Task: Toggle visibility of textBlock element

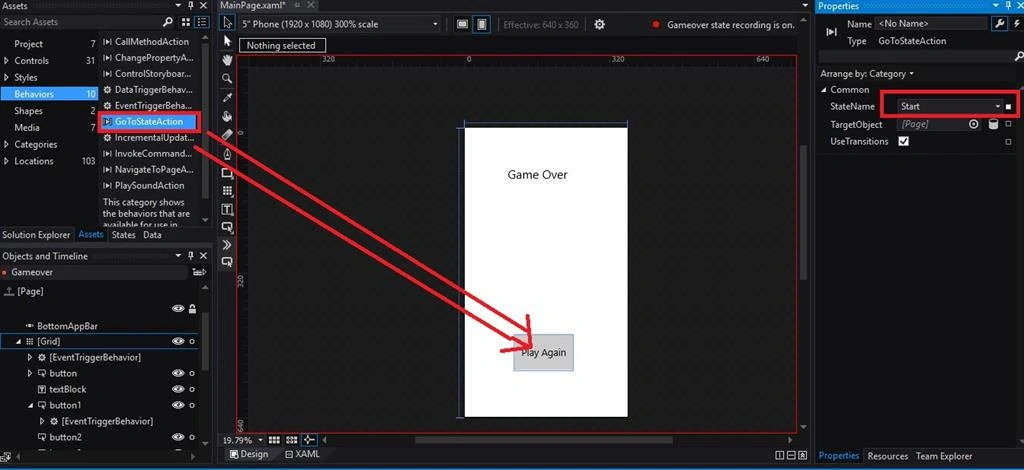Action: (x=178, y=389)
